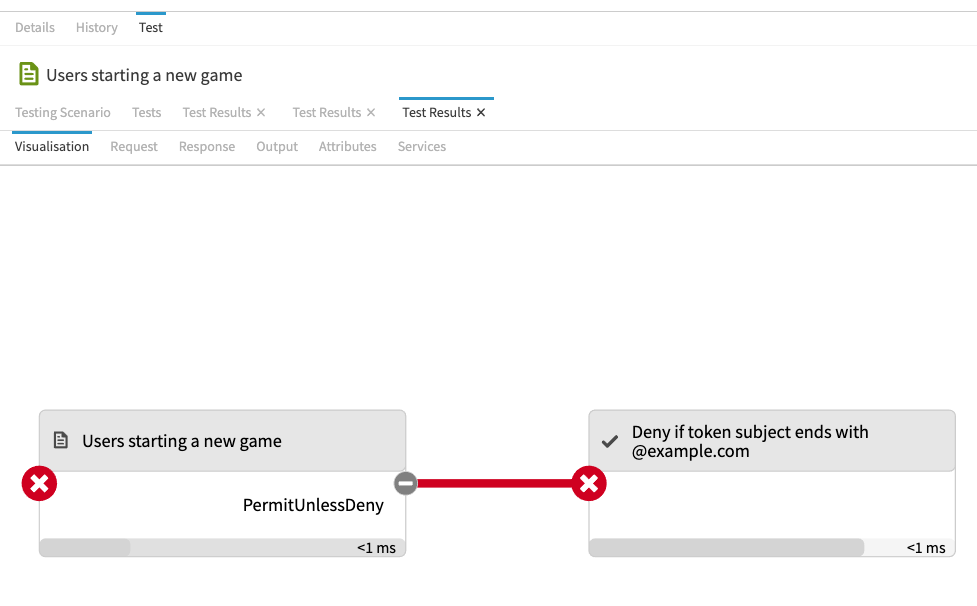Click the red connector line between the nodes

pyautogui.click(x=495, y=484)
